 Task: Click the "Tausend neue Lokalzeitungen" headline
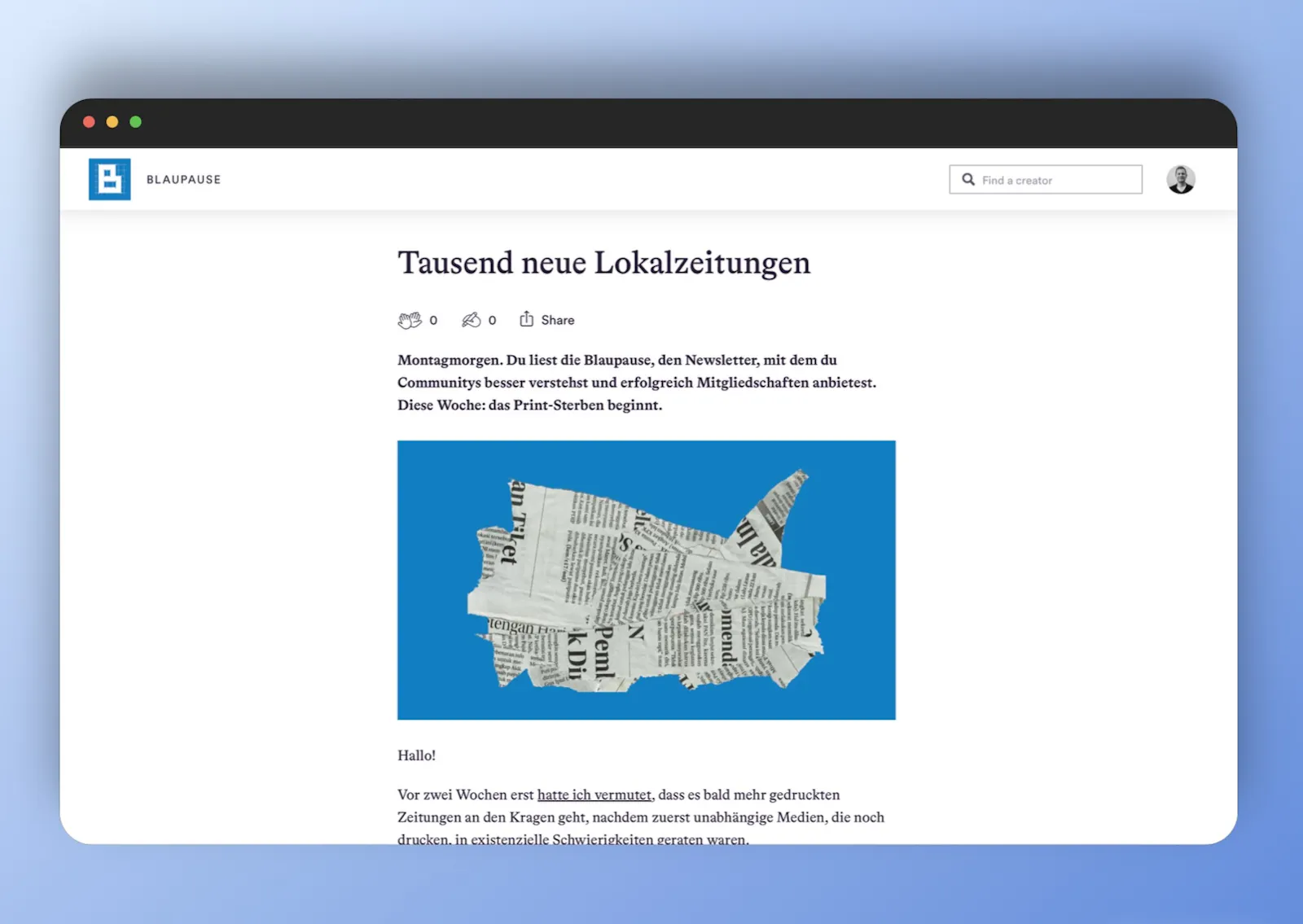click(x=603, y=263)
